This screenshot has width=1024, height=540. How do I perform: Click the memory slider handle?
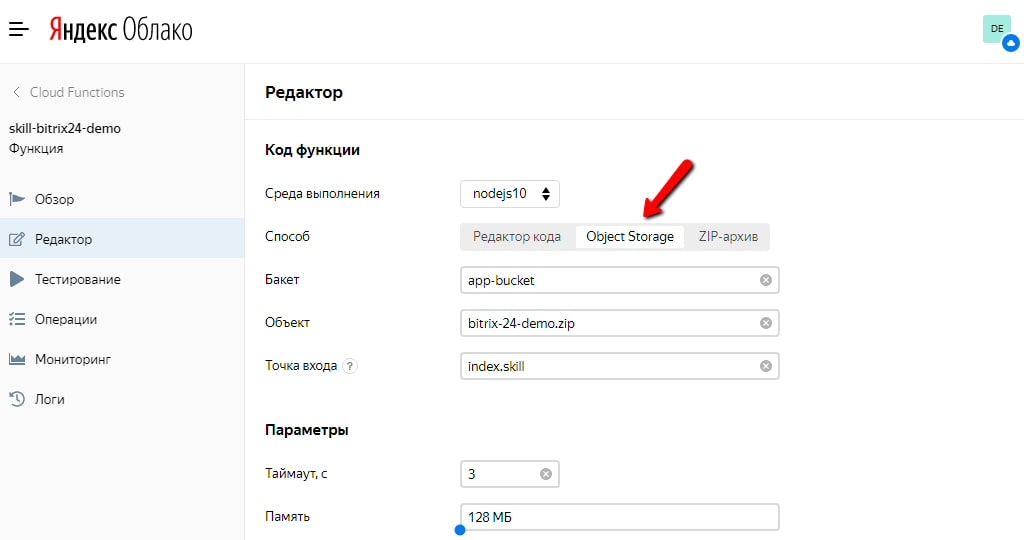tap(460, 530)
